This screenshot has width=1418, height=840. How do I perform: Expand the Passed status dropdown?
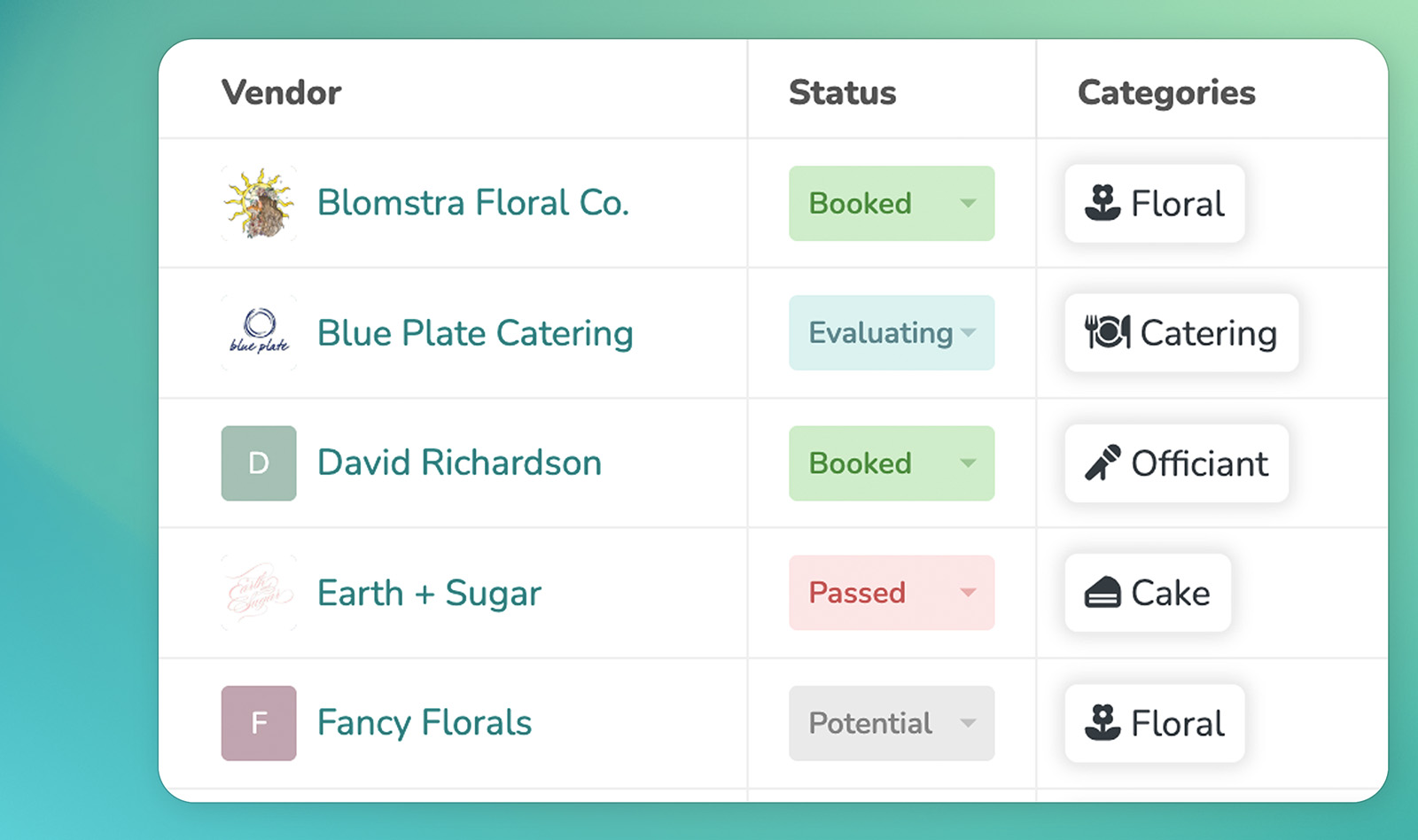click(x=892, y=593)
